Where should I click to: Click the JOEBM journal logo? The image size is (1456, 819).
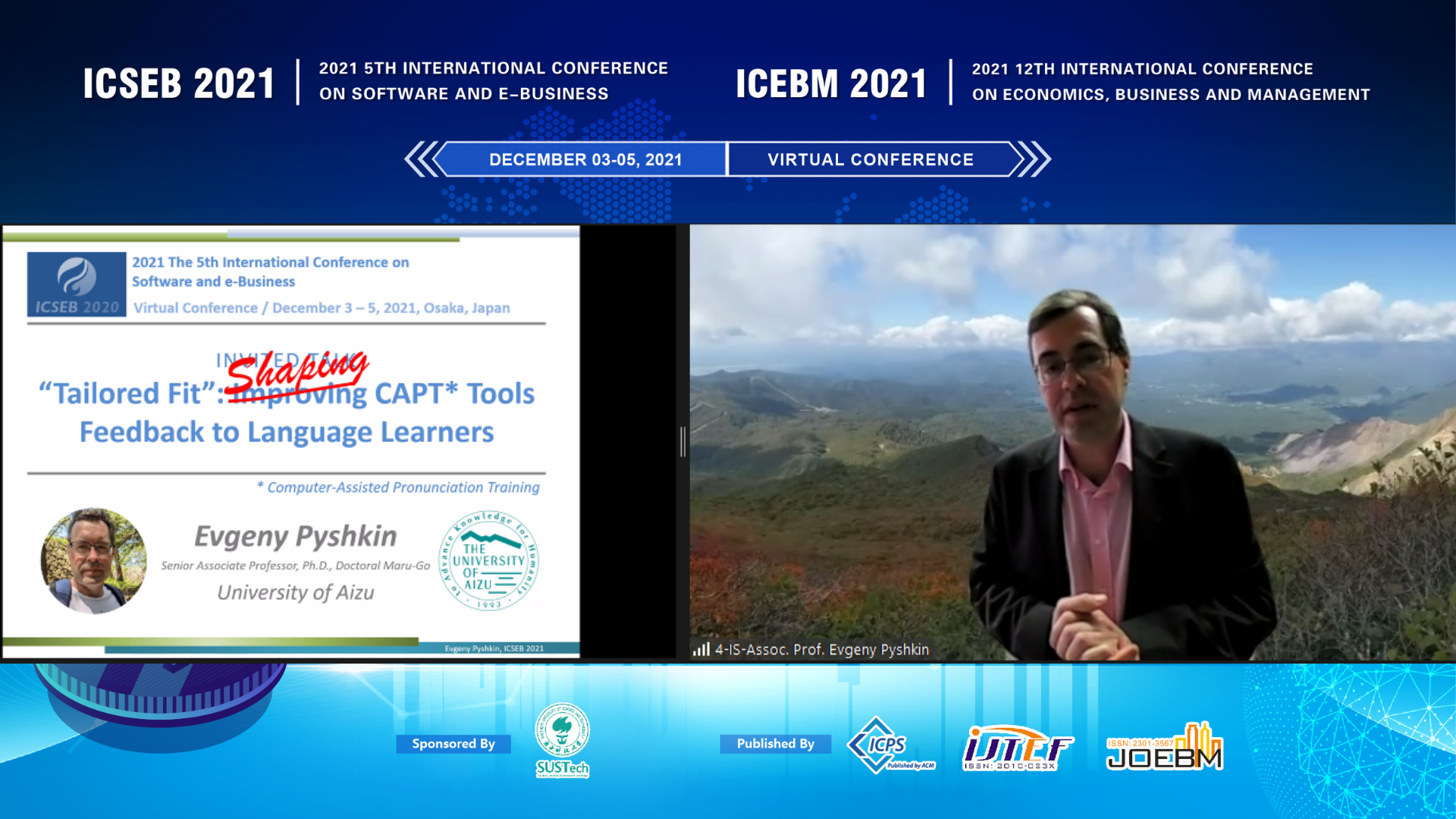click(1165, 746)
